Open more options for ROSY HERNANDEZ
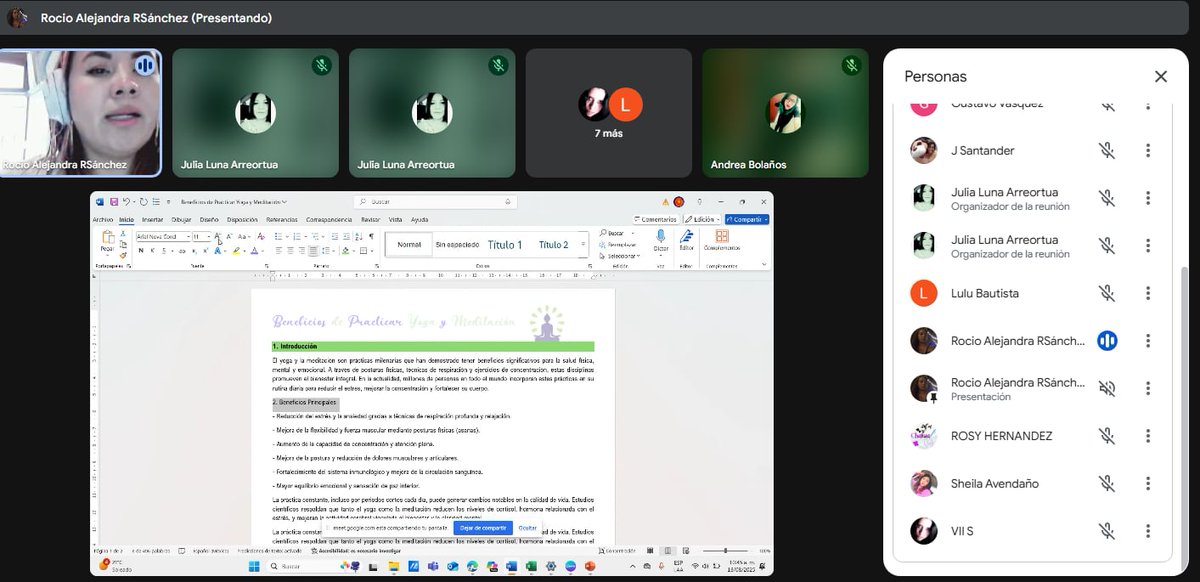Viewport: 1200px width, 582px height. tap(1148, 436)
